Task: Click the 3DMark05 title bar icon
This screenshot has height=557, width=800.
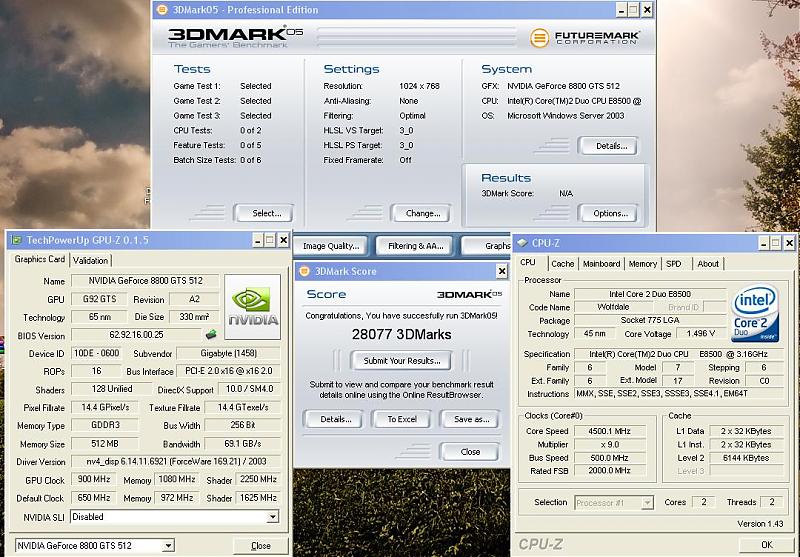Action: pos(162,9)
